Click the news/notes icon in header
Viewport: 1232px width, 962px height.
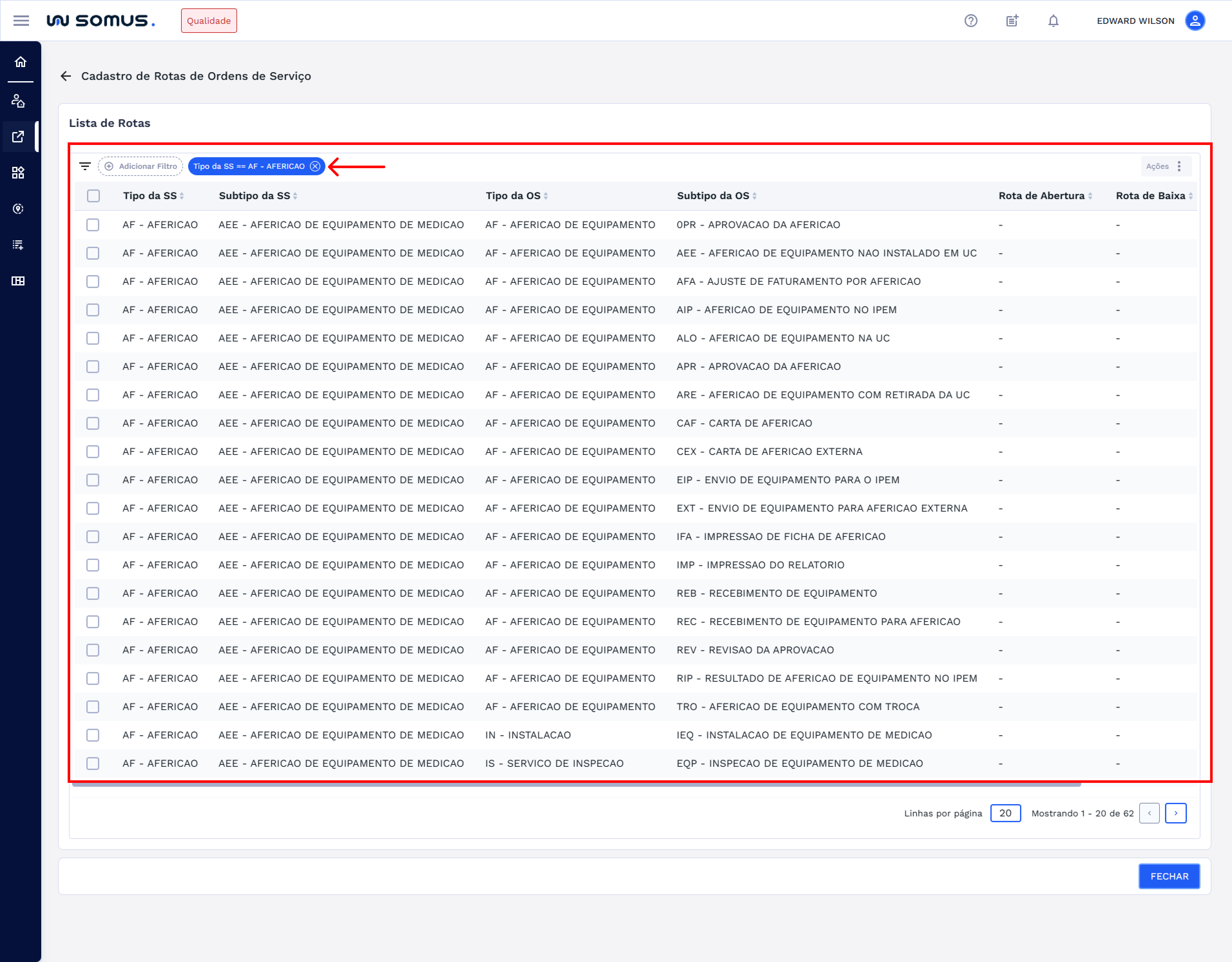[1012, 21]
